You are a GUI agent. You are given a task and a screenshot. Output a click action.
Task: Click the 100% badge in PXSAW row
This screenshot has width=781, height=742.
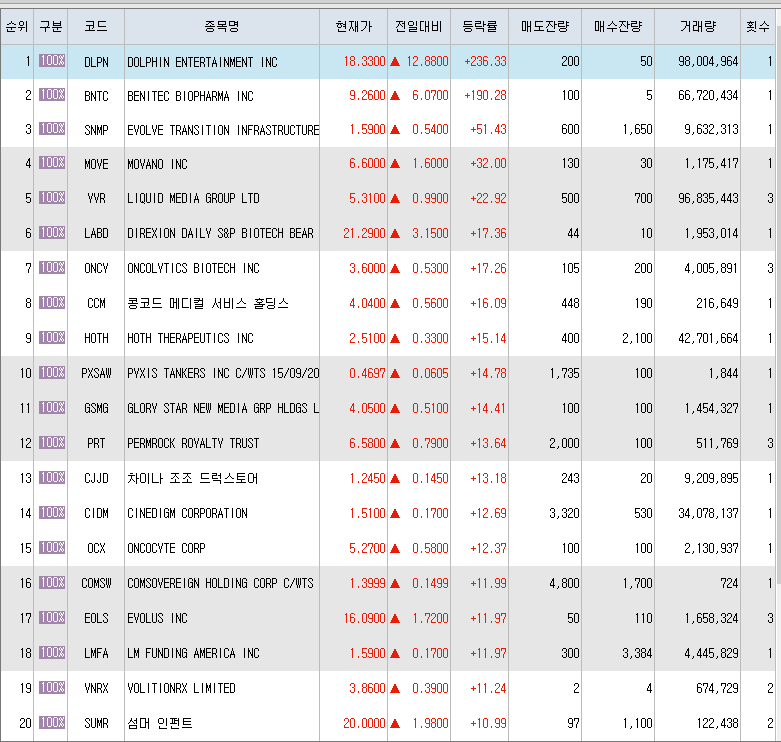coord(52,372)
